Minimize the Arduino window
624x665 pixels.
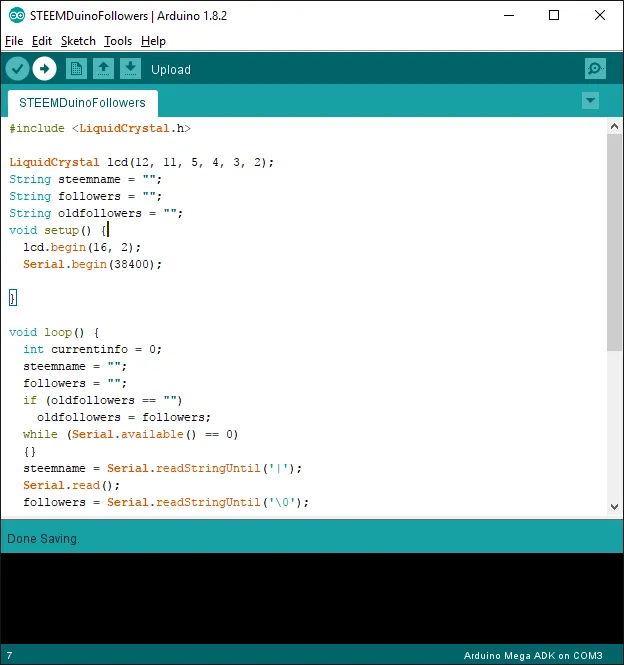(x=509, y=15)
